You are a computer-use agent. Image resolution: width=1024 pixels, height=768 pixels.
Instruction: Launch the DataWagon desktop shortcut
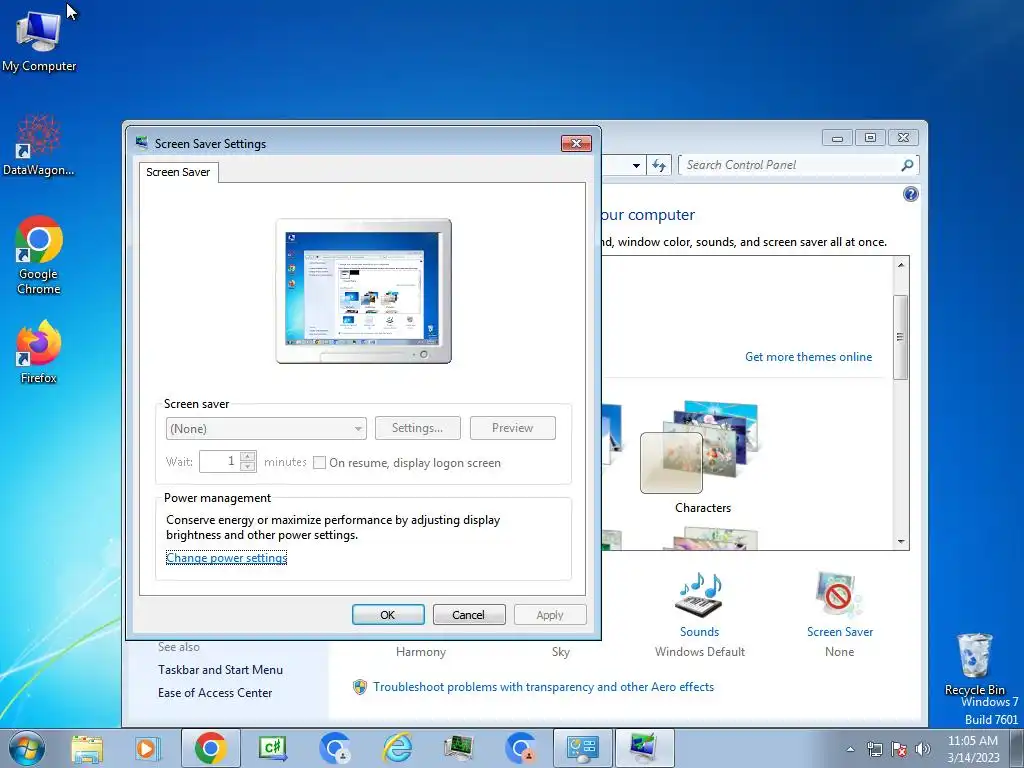pyautogui.click(x=39, y=145)
